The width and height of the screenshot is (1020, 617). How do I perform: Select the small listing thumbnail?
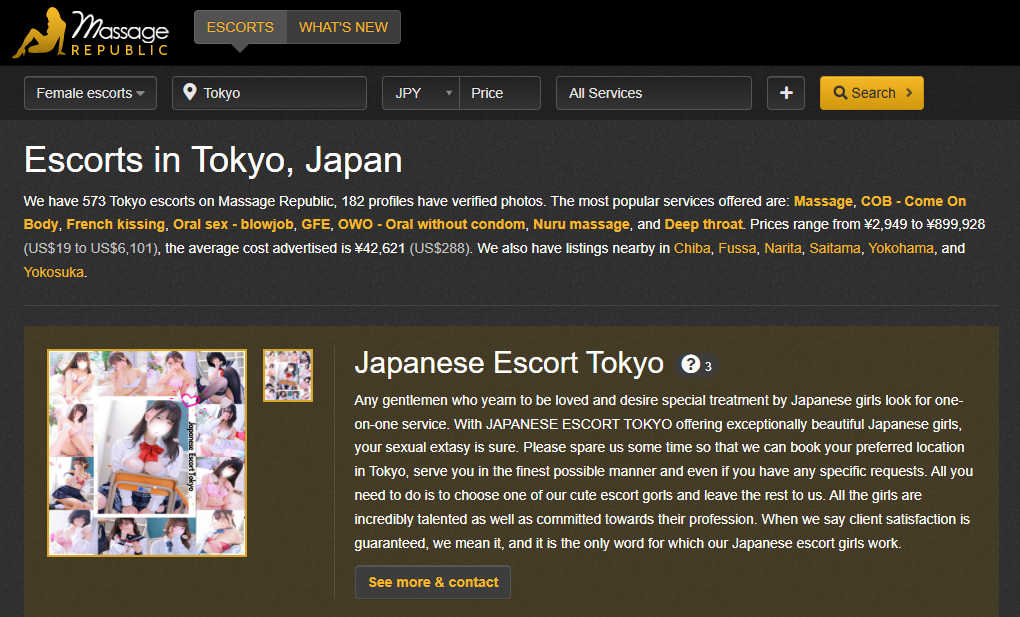point(288,376)
